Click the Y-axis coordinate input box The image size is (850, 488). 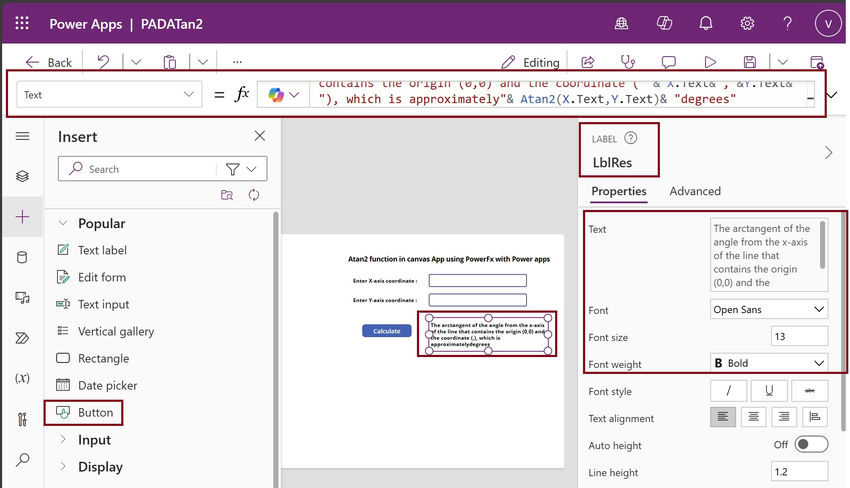point(478,300)
